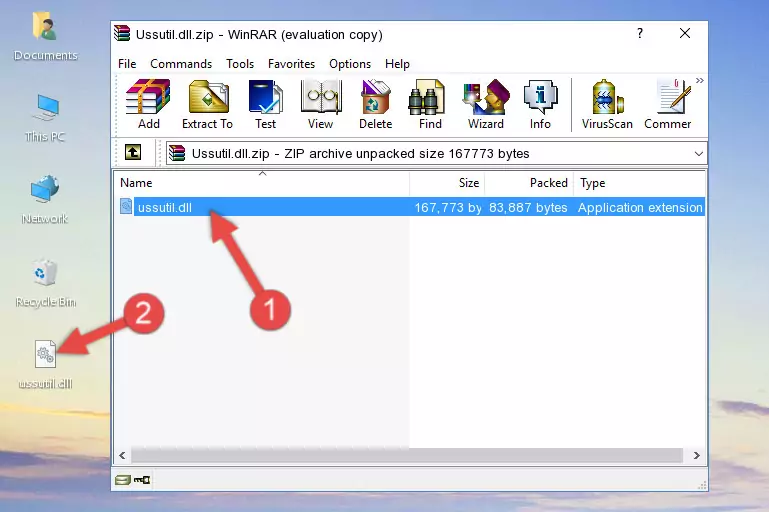Viewport: 769px width, 512px height.
Task: Click the Test archive toolbar icon
Action: 265,104
